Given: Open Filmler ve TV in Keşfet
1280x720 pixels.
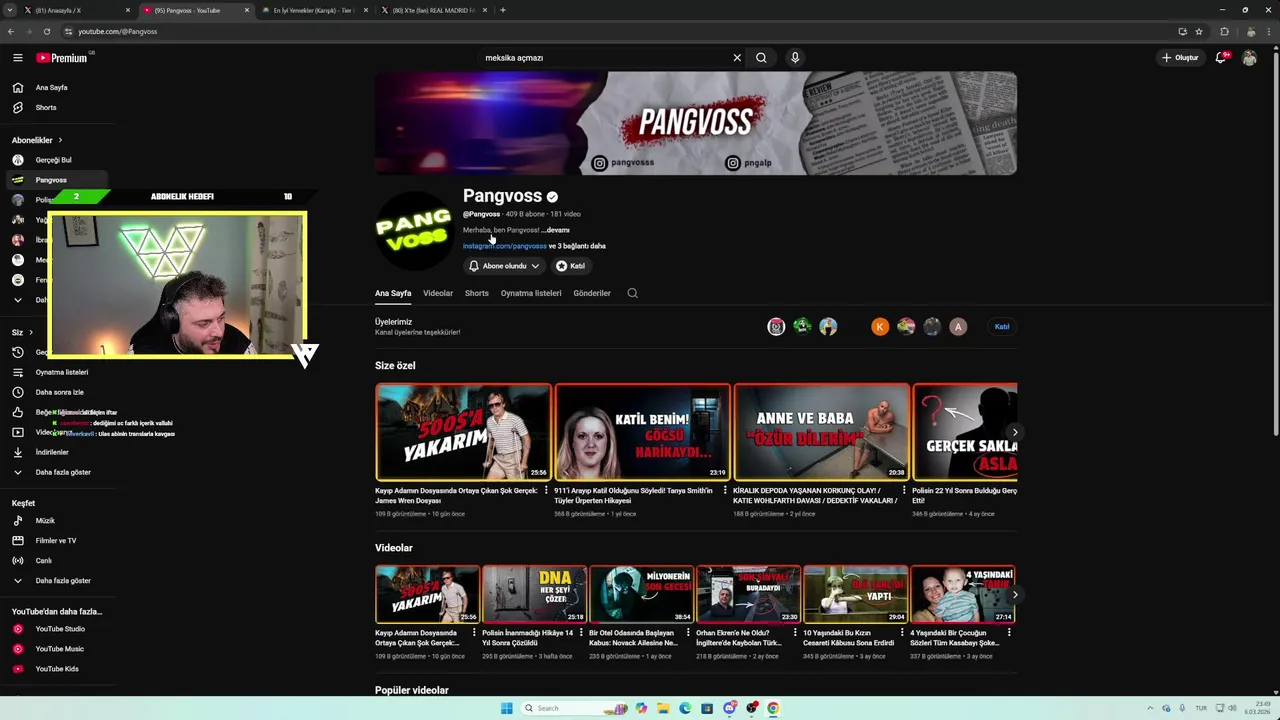Looking at the screenshot, I should tap(56, 541).
